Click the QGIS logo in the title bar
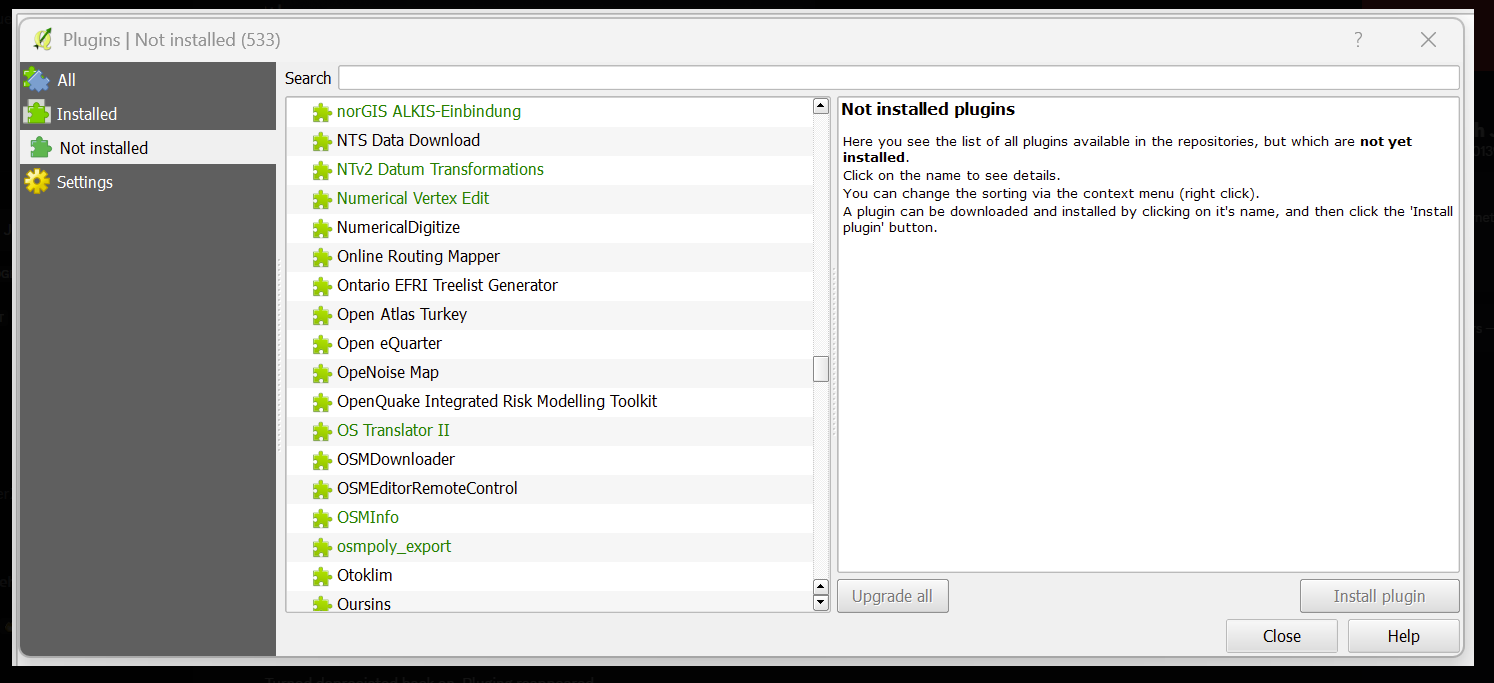The width and height of the screenshot is (1494, 683). [x=42, y=39]
